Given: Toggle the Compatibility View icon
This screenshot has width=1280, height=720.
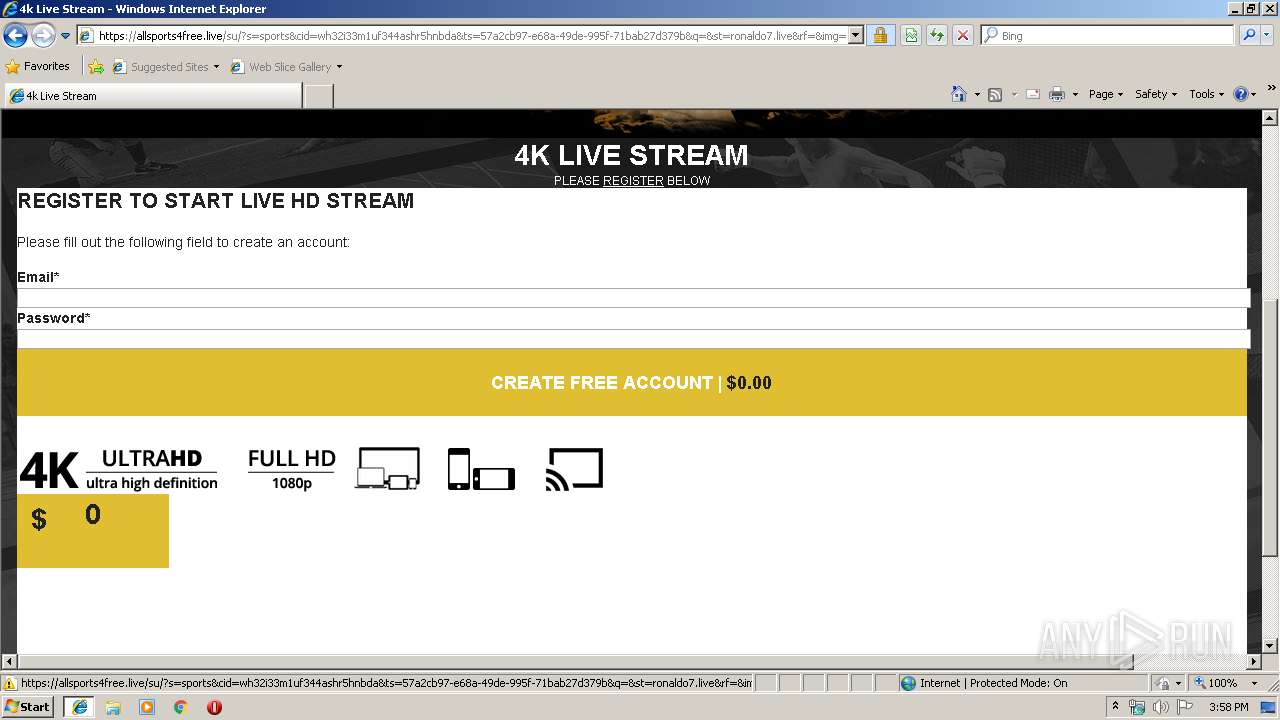Looking at the screenshot, I should click(911, 36).
